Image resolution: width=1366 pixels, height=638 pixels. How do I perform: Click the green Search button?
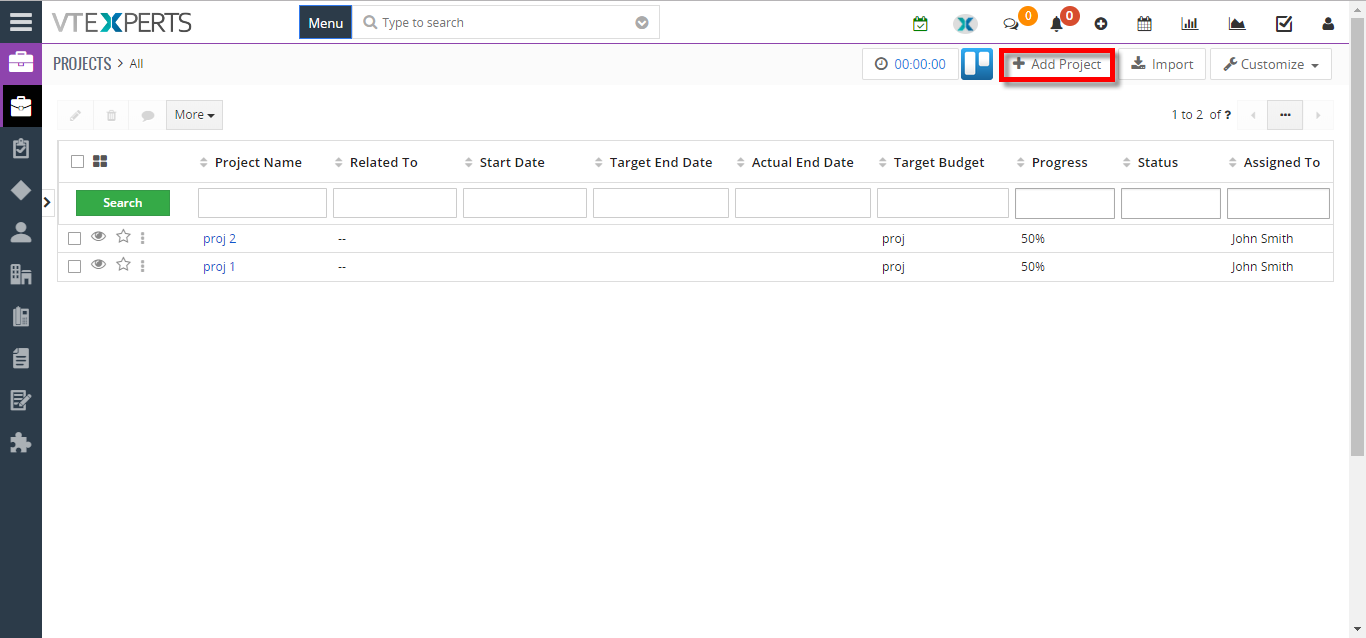(x=123, y=203)
